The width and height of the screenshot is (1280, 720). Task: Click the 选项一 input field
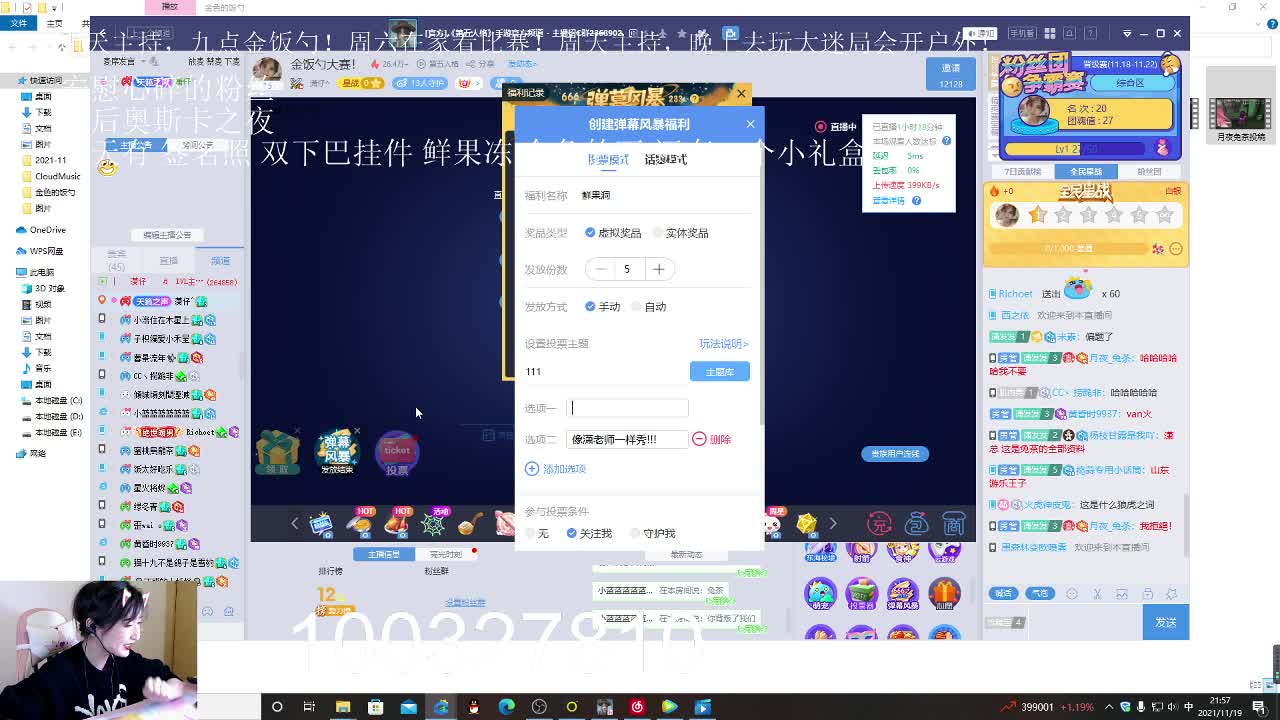[x=628, y=408]
